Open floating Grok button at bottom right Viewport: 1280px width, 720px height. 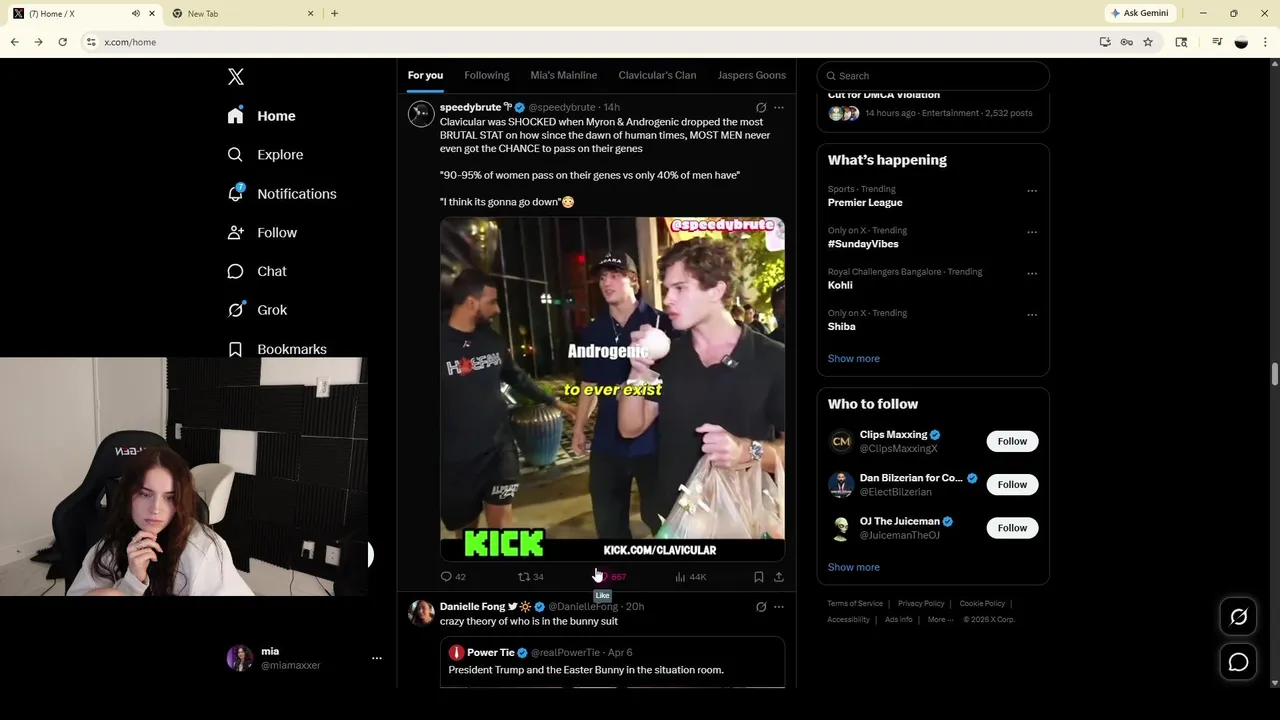tap(1238, 617)
